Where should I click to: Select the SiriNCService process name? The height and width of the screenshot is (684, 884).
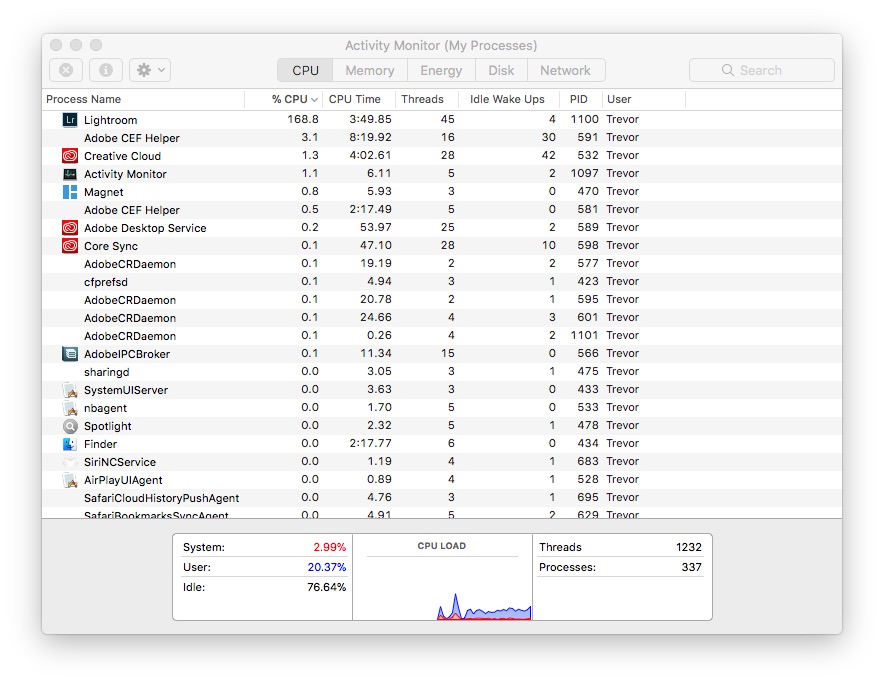coord(120,462)
